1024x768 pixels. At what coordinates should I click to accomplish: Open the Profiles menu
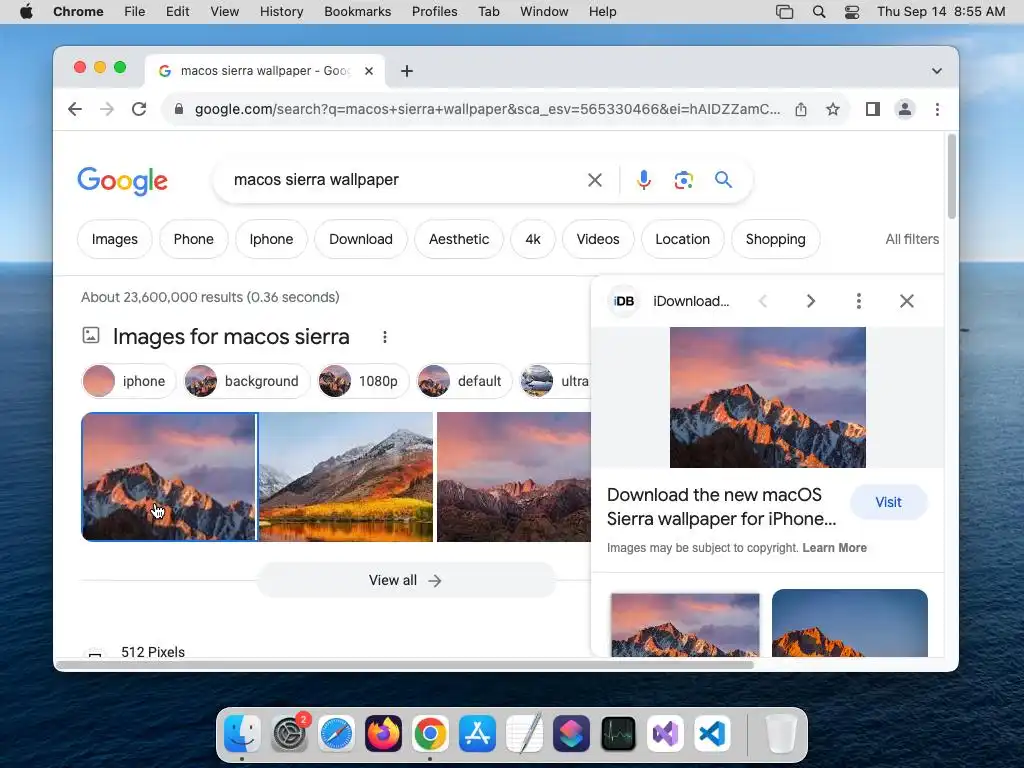434,12
